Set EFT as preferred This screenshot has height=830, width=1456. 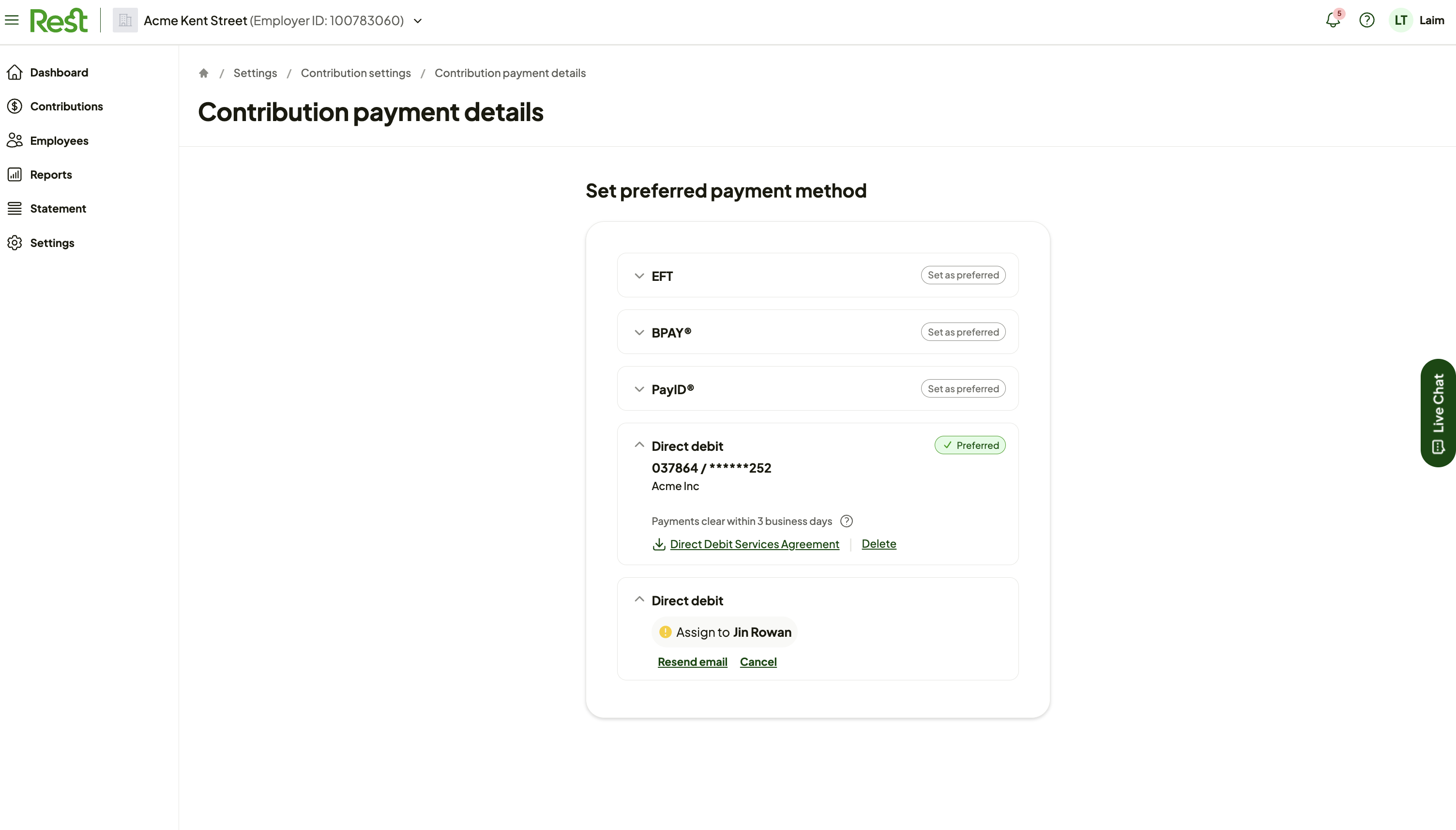point(963,275)
